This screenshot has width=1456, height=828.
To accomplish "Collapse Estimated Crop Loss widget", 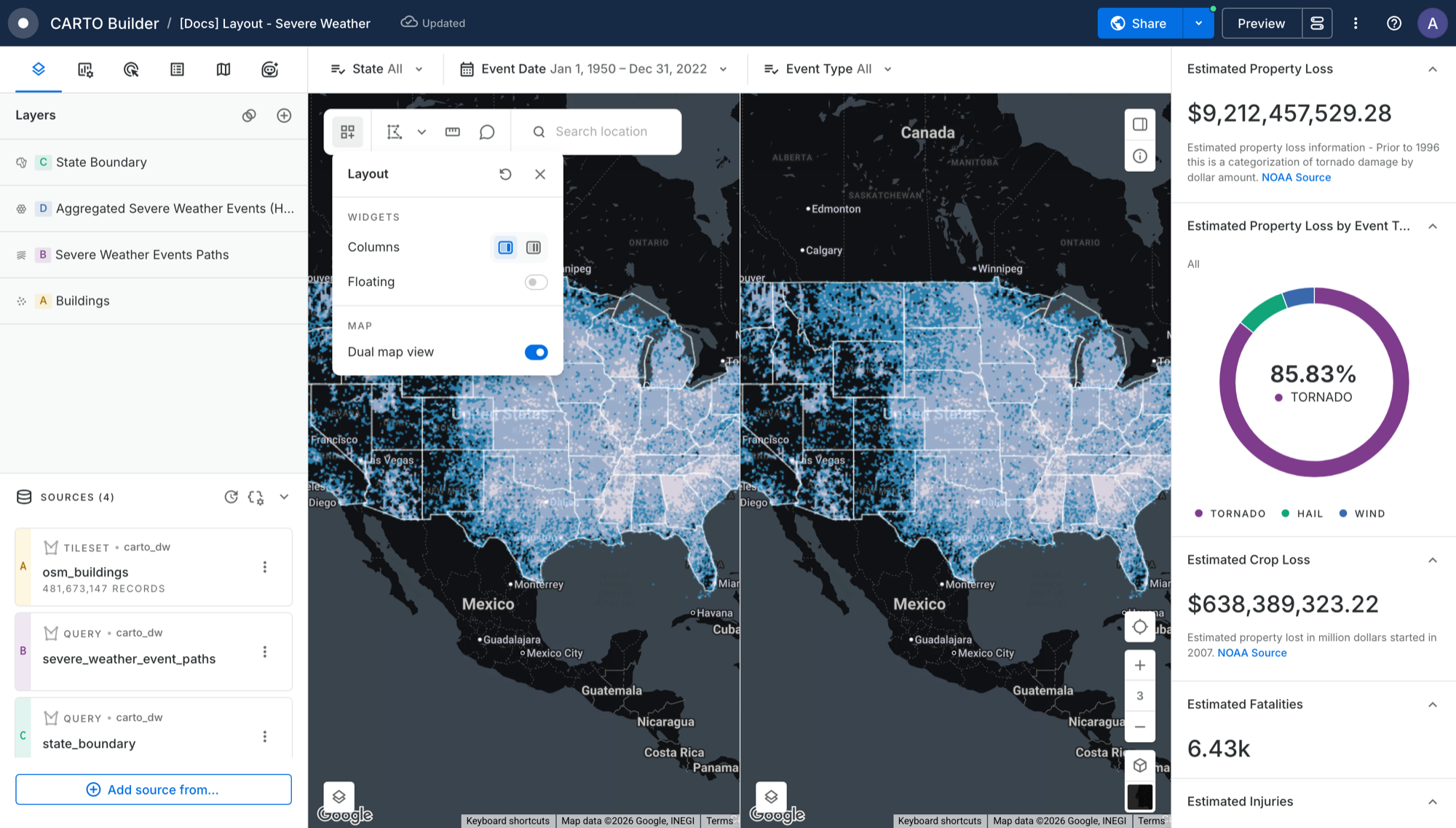I will tap(1432, 560).
